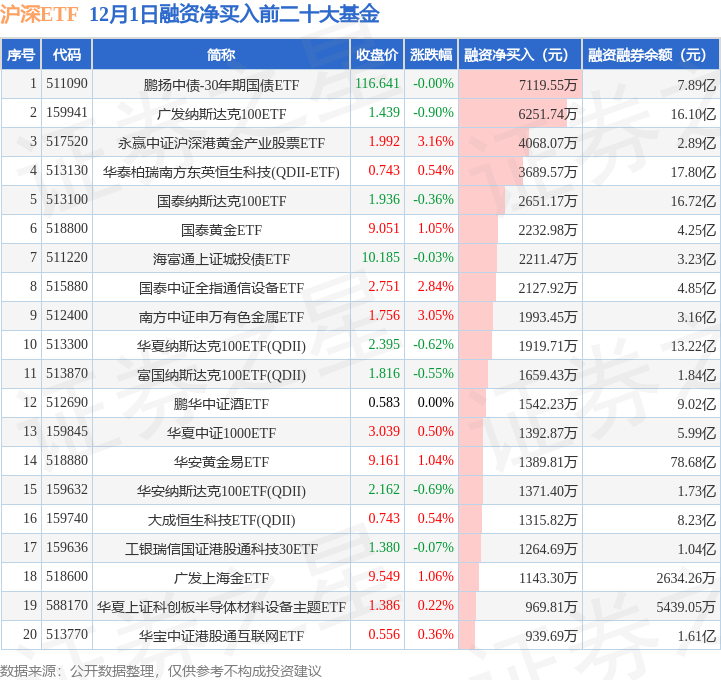Click net buy value 1392.87万
Screen dimensions: 721x680
tap(548, 433)
